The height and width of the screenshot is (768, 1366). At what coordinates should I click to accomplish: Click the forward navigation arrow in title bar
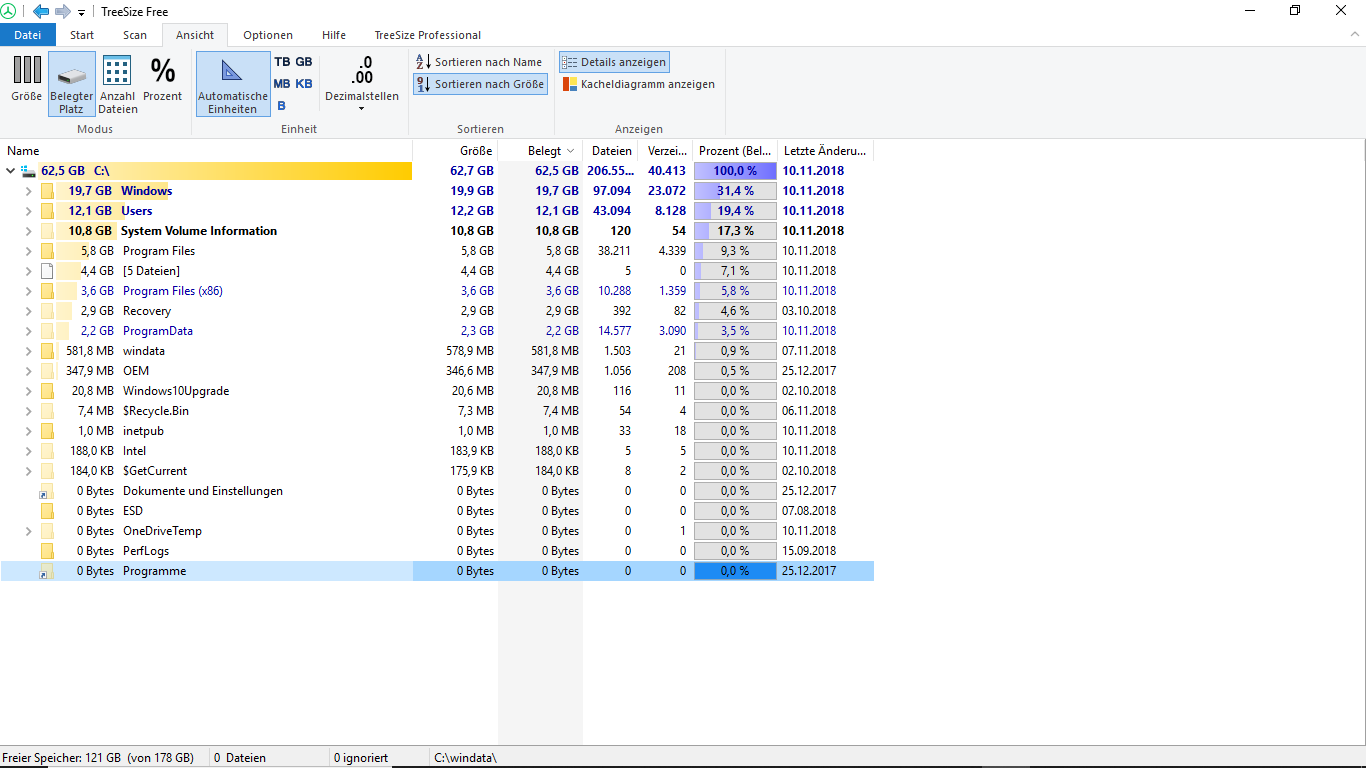63,11
